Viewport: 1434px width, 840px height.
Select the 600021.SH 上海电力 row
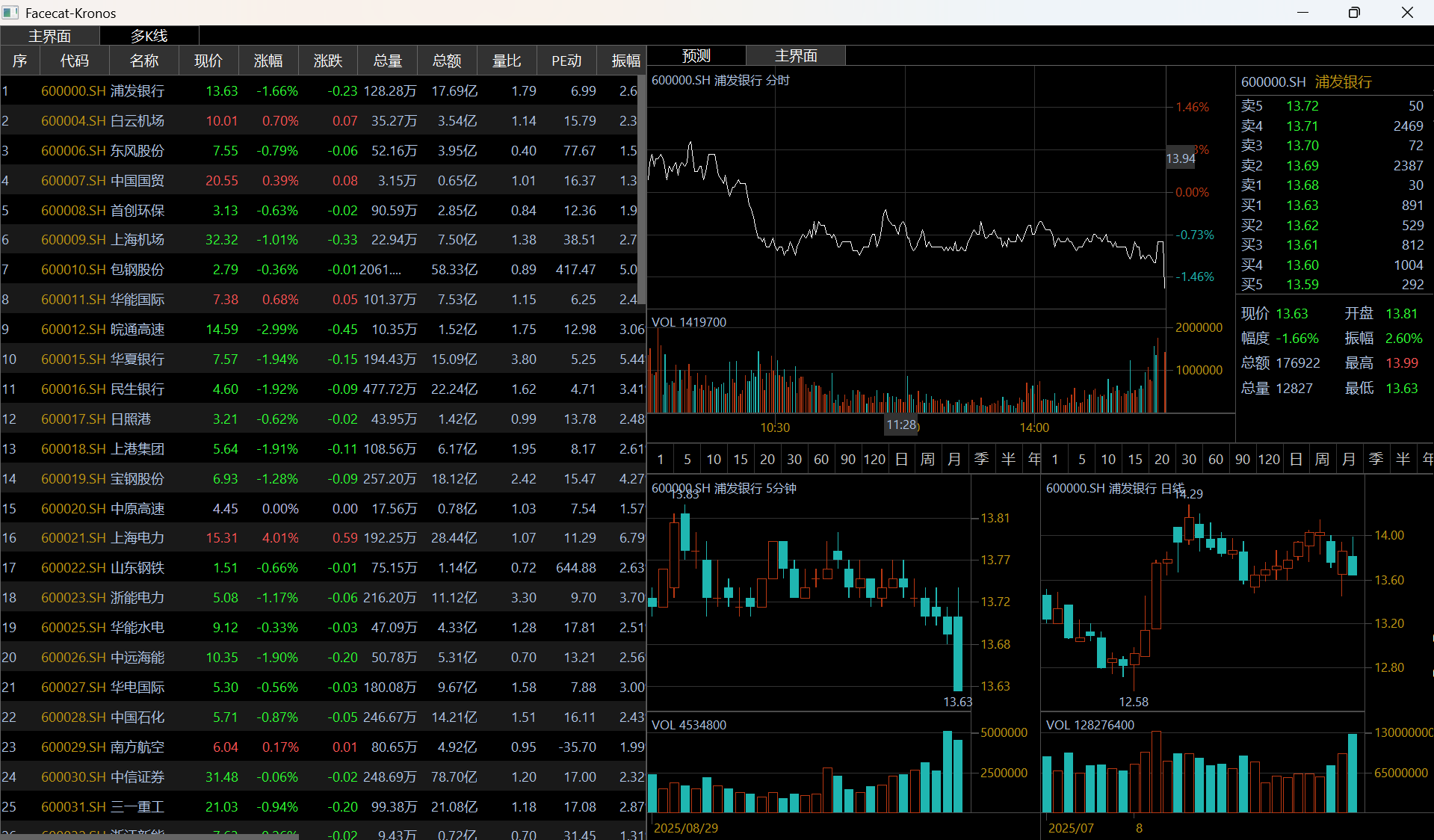[x=322, y=538]
